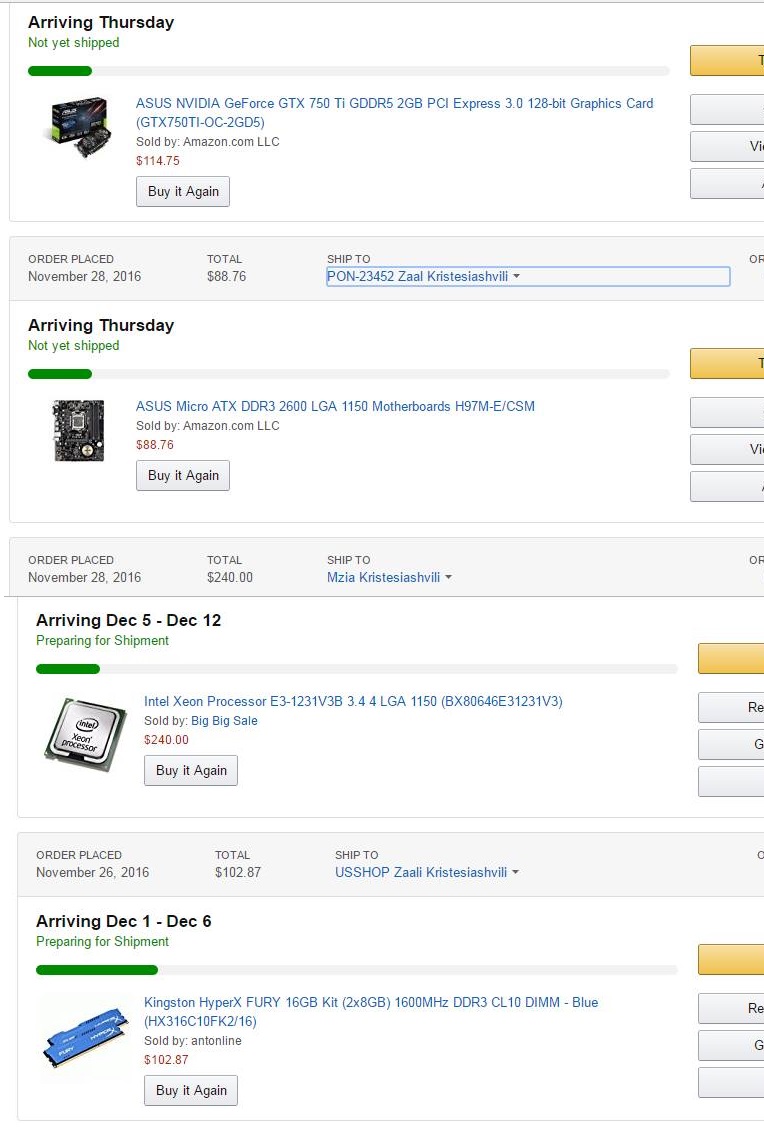Visit the Big Big Sale seller page
764x1134 pixels.
[224, 720]
